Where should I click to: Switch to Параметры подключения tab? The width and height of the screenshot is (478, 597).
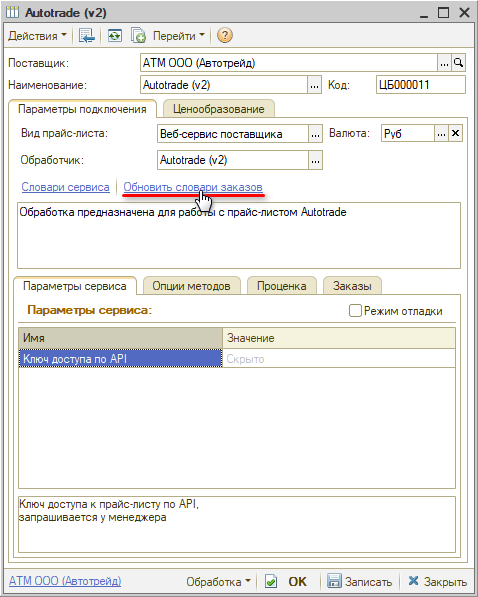82,109
